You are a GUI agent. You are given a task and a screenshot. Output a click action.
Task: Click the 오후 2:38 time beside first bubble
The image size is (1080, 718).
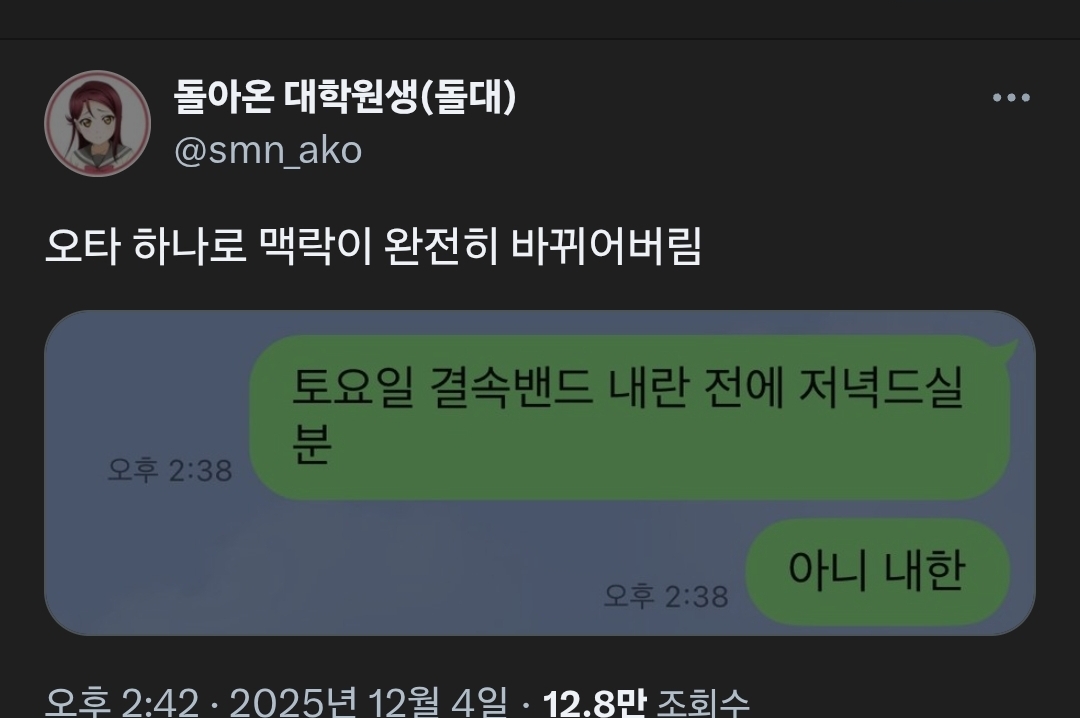coord(170,471)
